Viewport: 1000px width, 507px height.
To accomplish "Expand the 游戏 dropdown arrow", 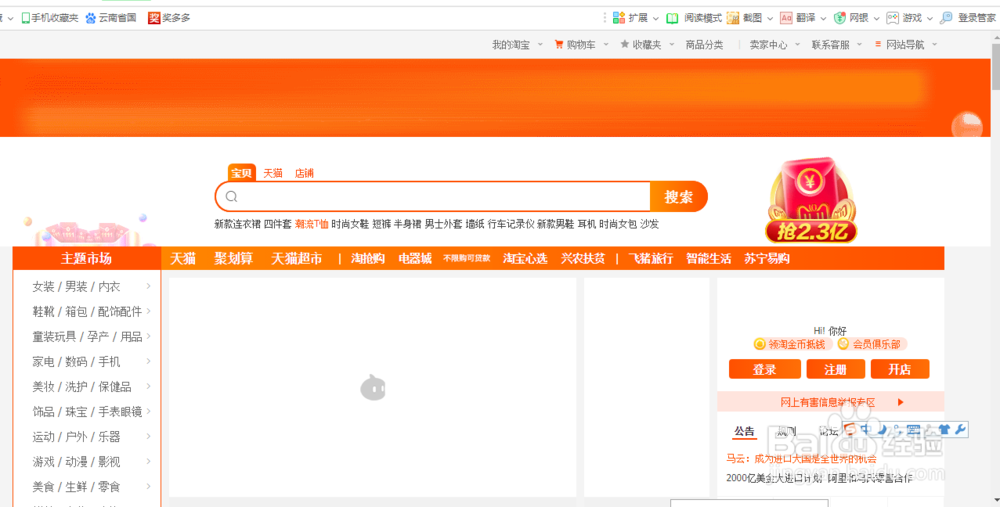I will click(x=930, y=18).
